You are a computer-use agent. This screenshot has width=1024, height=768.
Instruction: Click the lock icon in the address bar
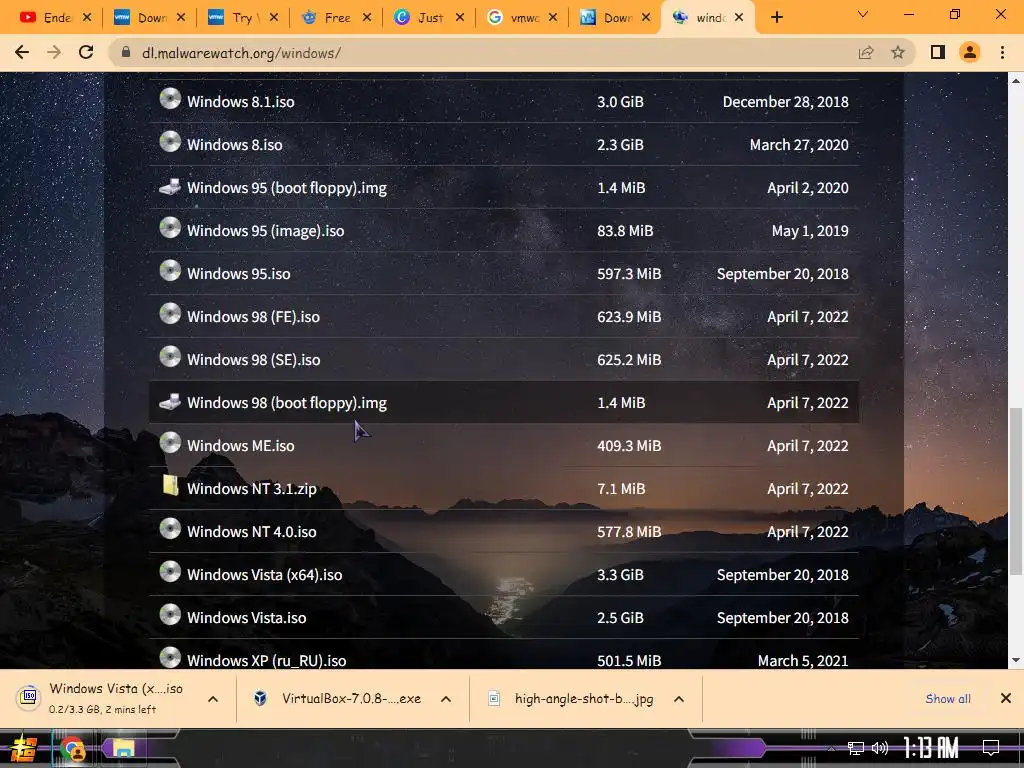coord(126,52)
